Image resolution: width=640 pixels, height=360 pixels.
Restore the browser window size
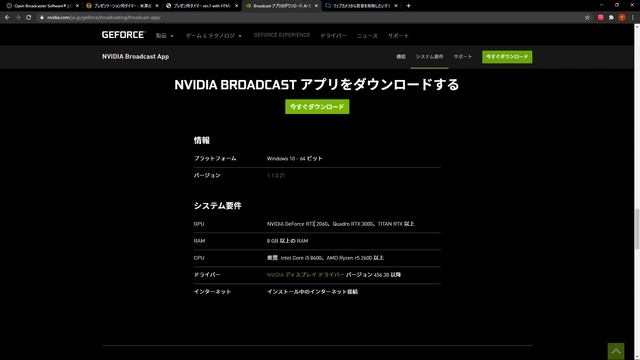pyautogui.click(x=617, y=5)
